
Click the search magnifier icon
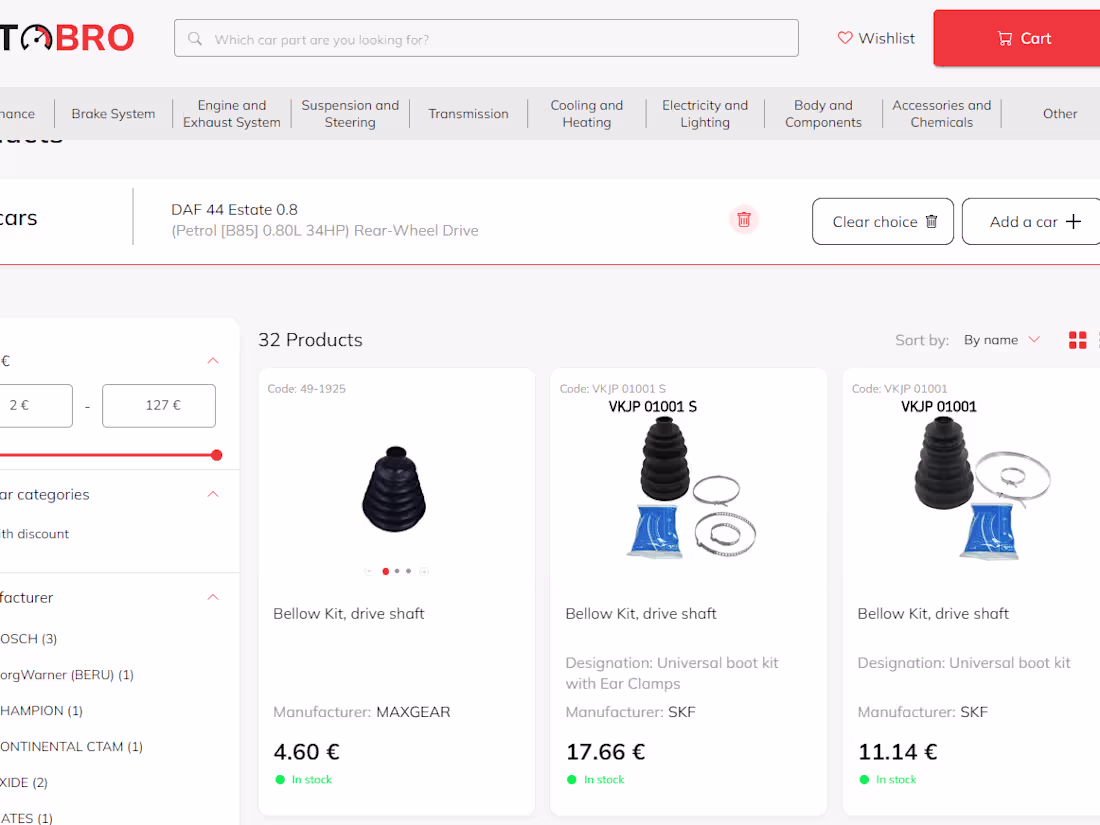coord(194,38)
